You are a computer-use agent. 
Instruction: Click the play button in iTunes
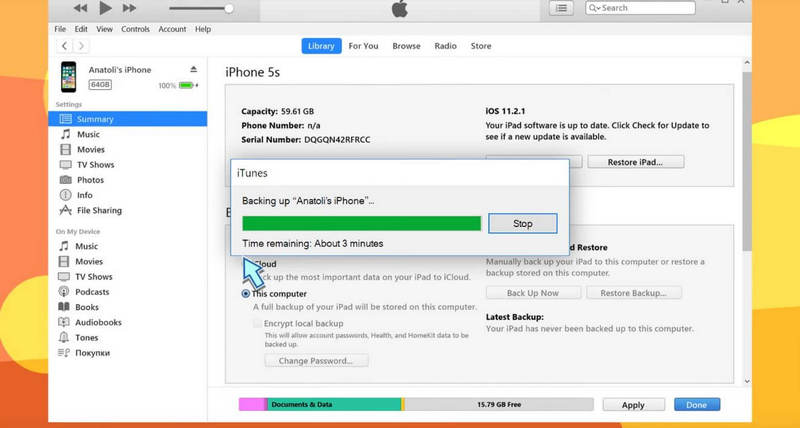(106, 8)
